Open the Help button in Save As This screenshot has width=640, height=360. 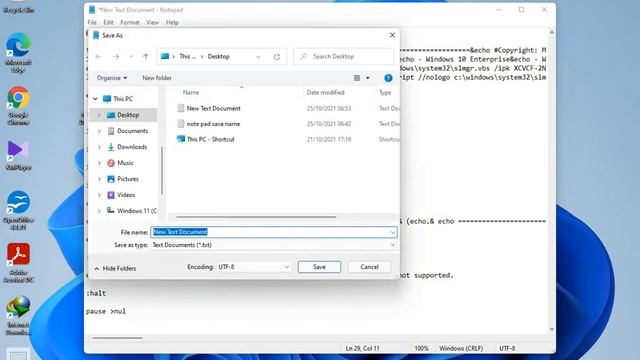pos(388,78)
